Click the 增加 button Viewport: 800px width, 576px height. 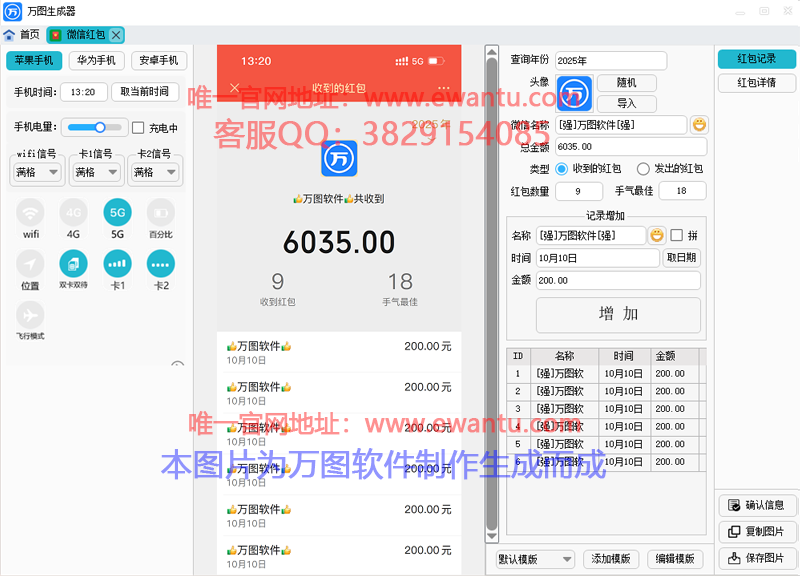[x=618, y=314]
